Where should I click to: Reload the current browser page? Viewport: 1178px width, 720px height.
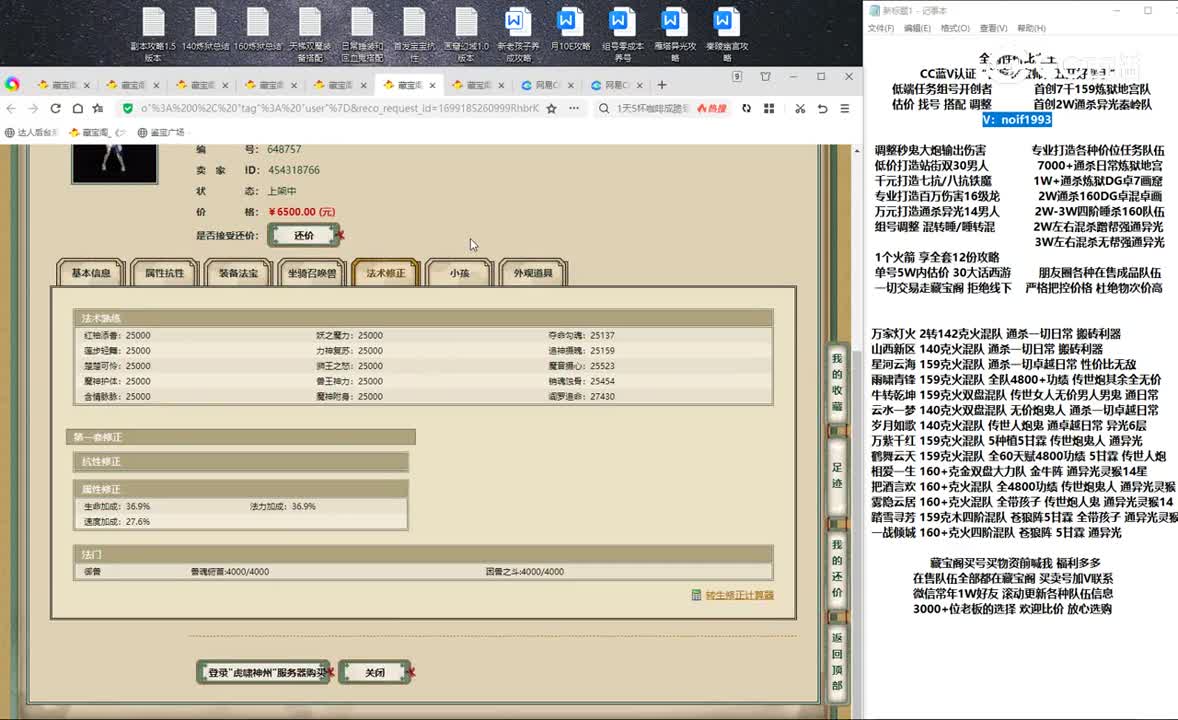click(x=56, y=108)
